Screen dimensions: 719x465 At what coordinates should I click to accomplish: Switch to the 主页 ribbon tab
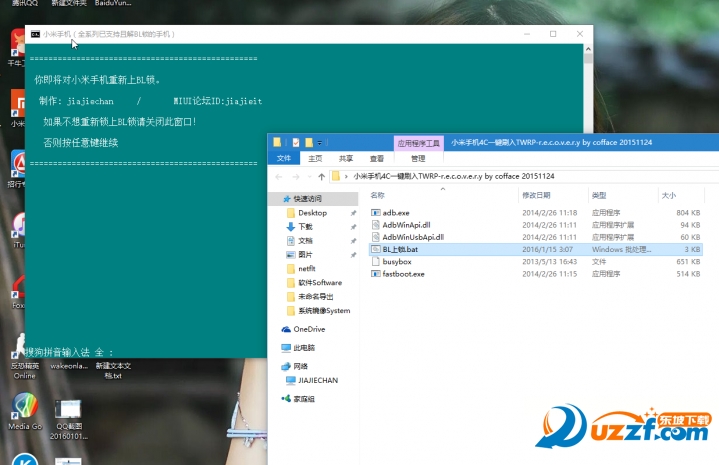[x=315, y=159]
